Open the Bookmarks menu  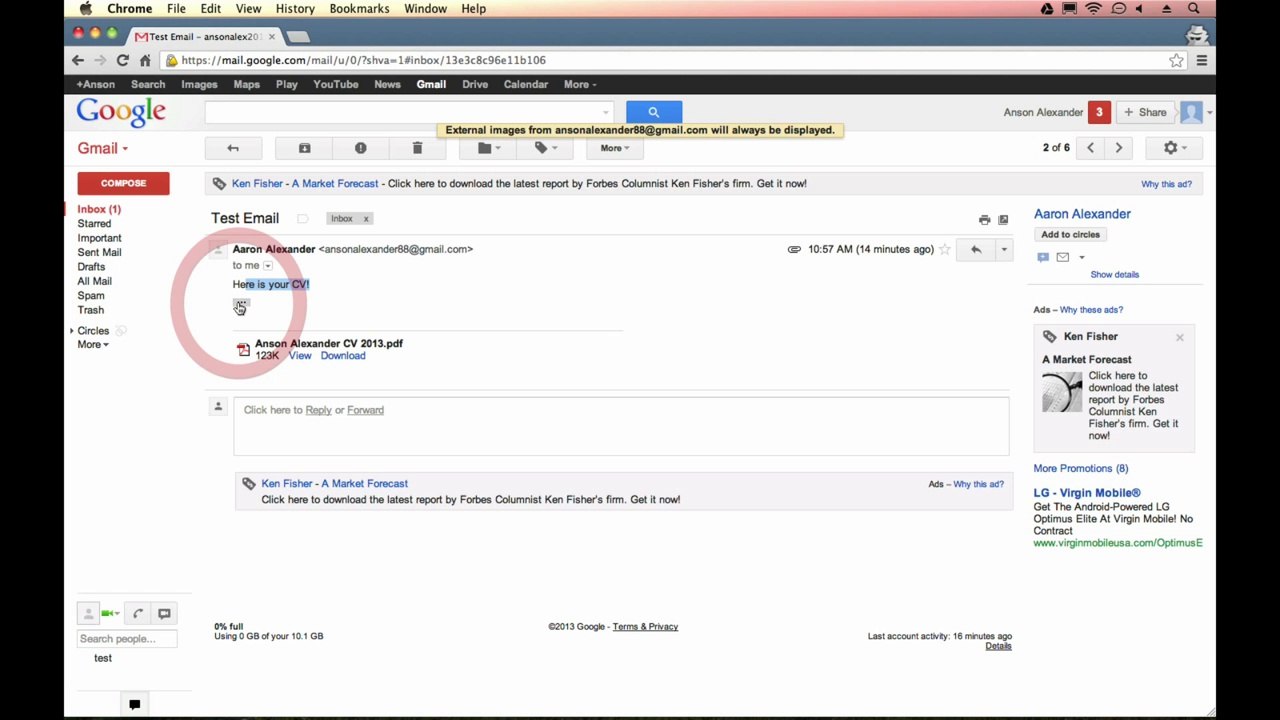point(359,9)
